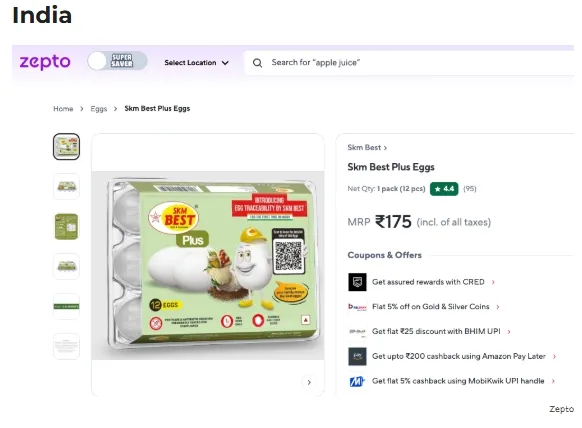Image resolution: width=582 pixels, height=428 pixels.
Task: Click the search magnifier icon
Action: 257,63
